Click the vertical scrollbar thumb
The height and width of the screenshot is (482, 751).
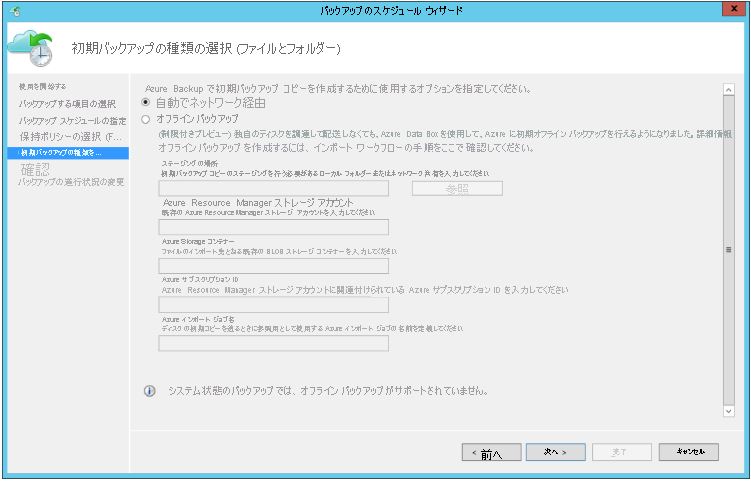(728, 250)
